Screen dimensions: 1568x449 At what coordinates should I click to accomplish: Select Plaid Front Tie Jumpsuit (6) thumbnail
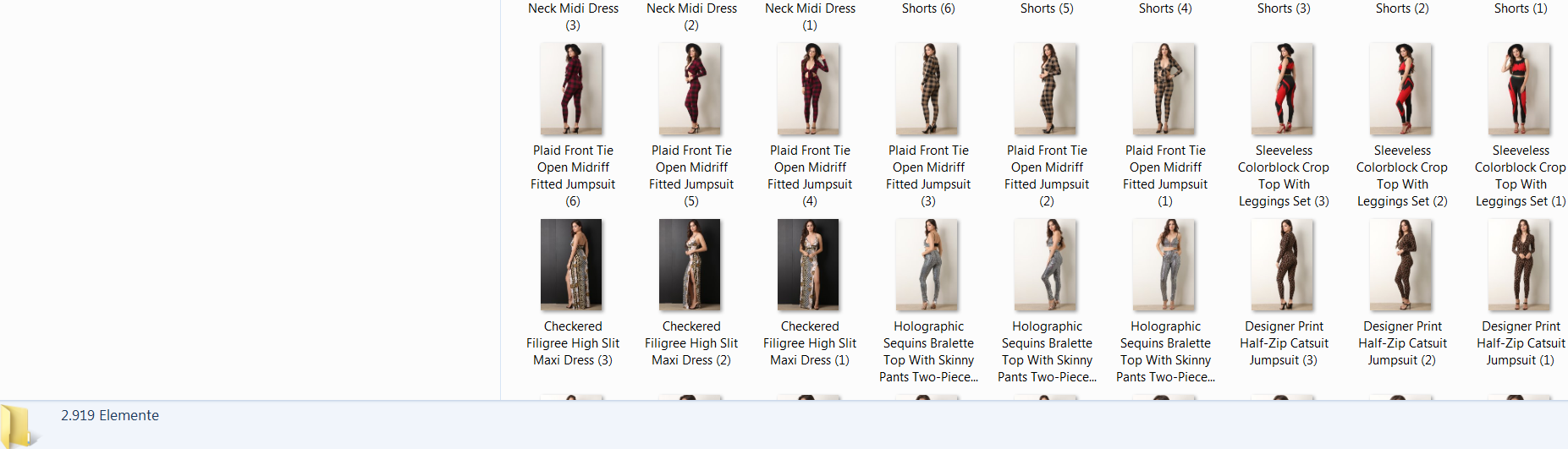tap(573, 90)
